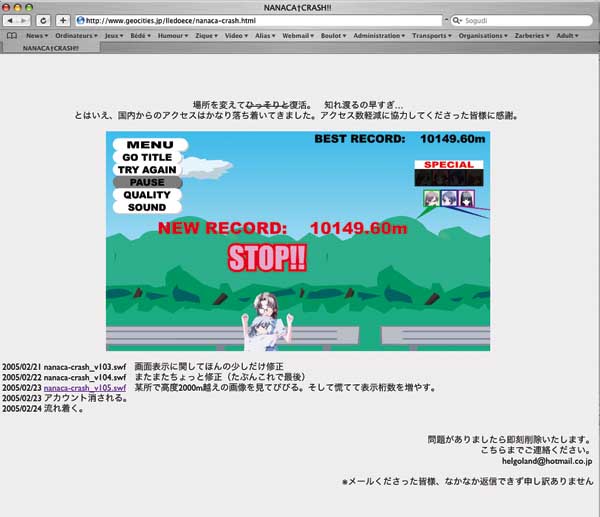Click QUALITY in game menu

pos(147,195)
